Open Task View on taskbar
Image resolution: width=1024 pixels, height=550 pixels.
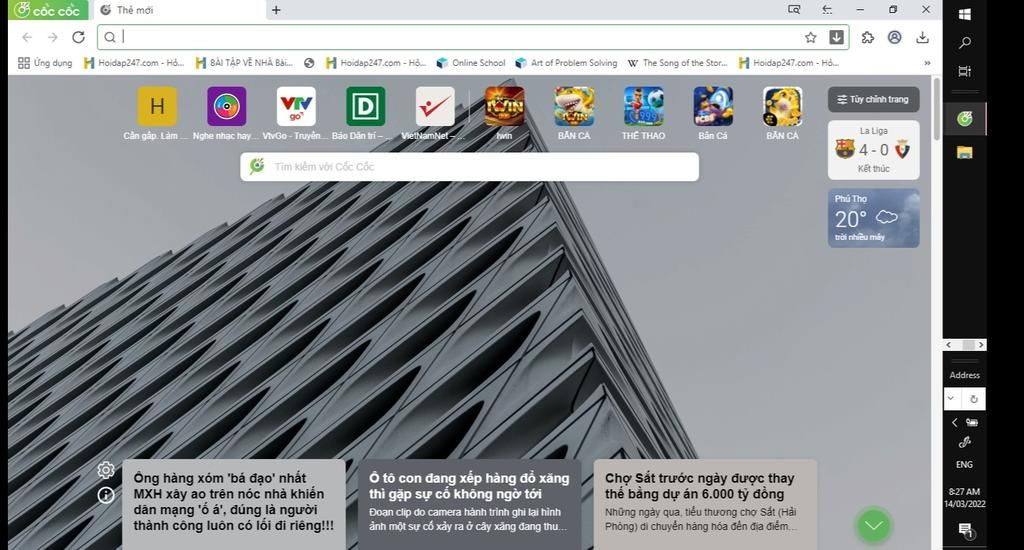tap(965, 71)
